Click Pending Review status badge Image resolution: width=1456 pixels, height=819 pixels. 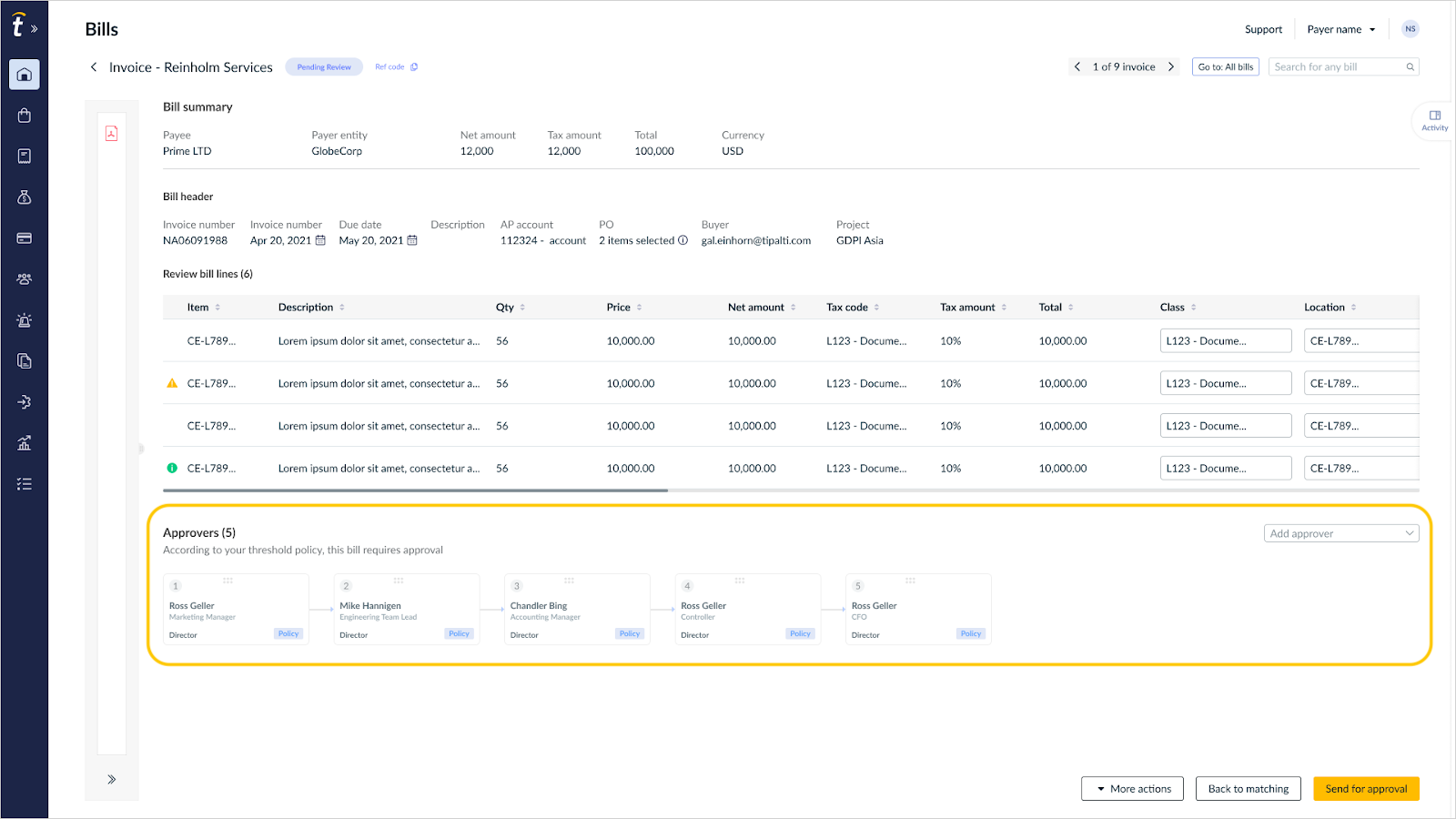[324, 67]
